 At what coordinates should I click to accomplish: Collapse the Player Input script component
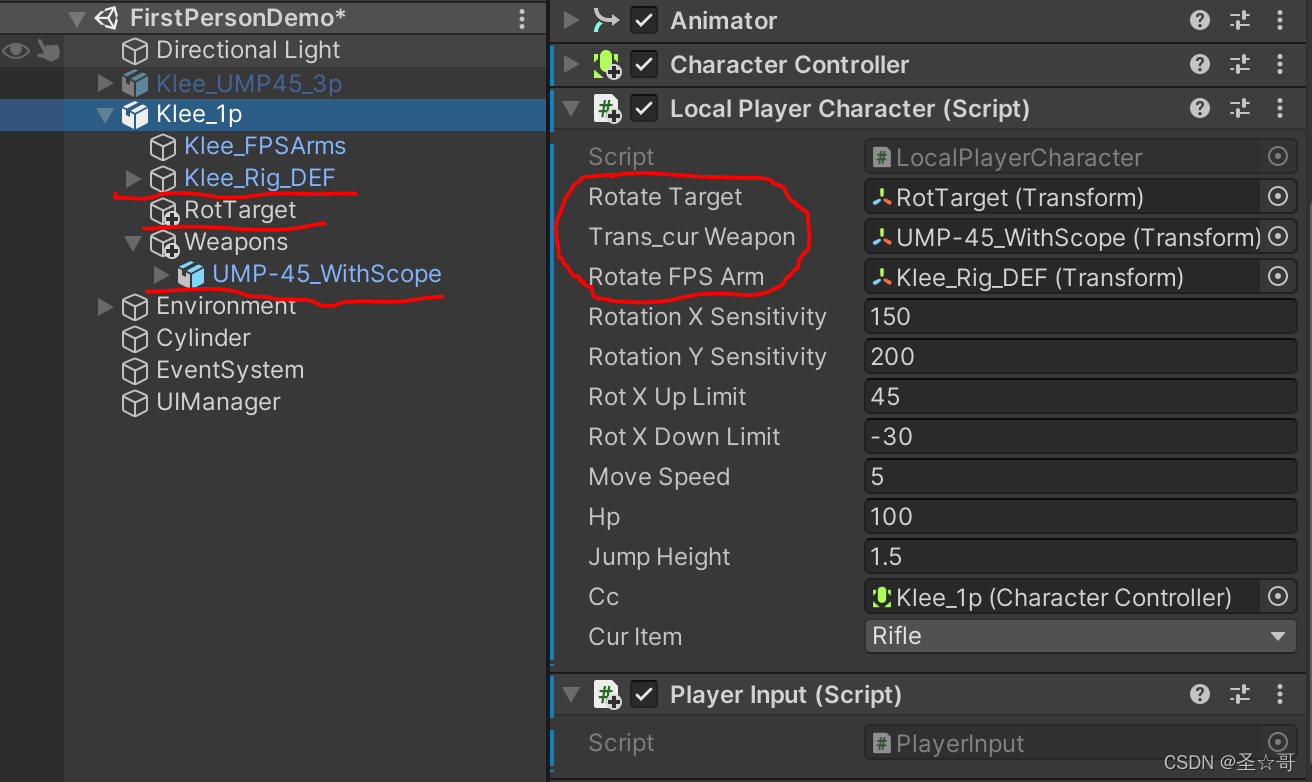[x=571, y=694]
